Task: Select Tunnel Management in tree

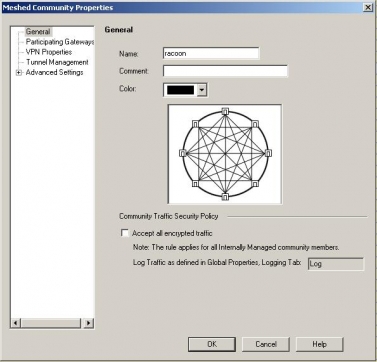Action: [x=57, y=62]
